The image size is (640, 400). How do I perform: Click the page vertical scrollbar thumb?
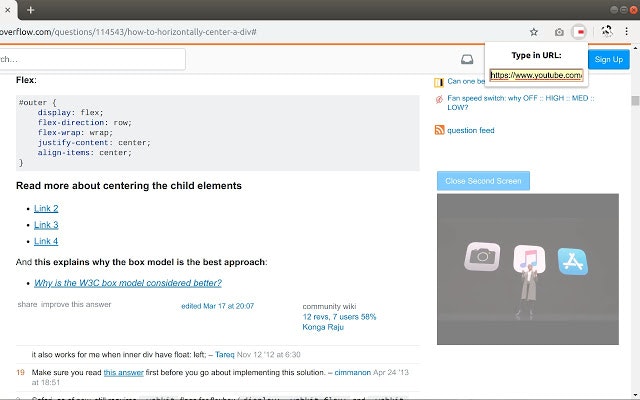pos(635,100)
